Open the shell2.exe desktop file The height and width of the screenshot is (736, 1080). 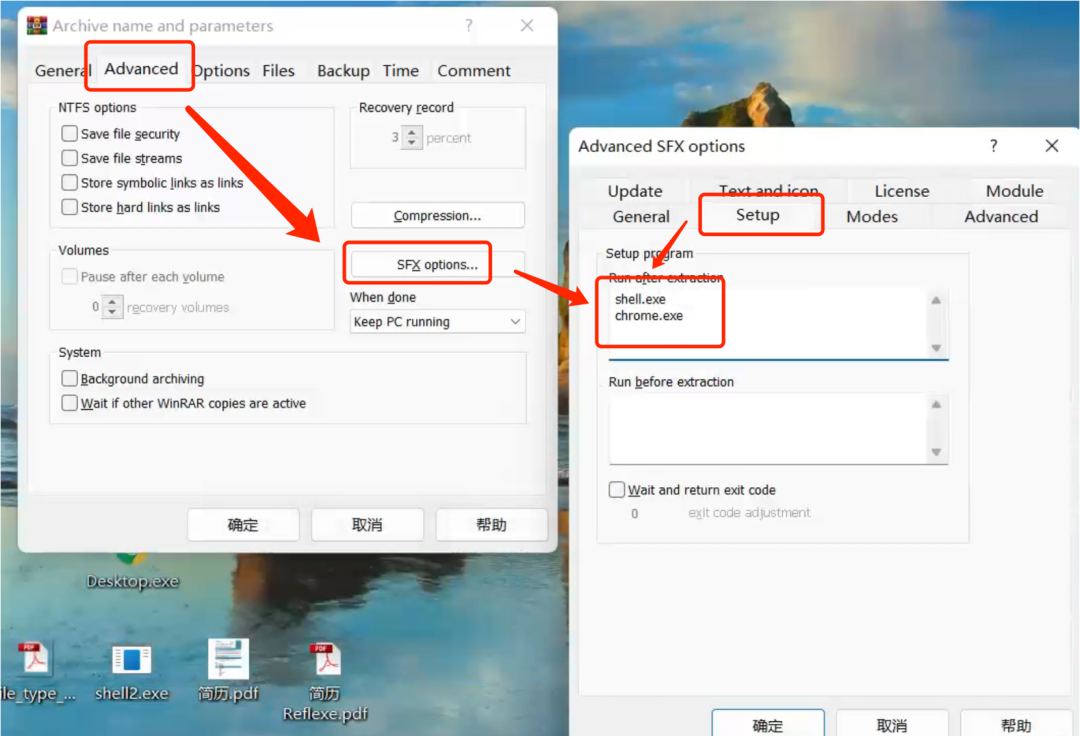[x=132, y=671]
